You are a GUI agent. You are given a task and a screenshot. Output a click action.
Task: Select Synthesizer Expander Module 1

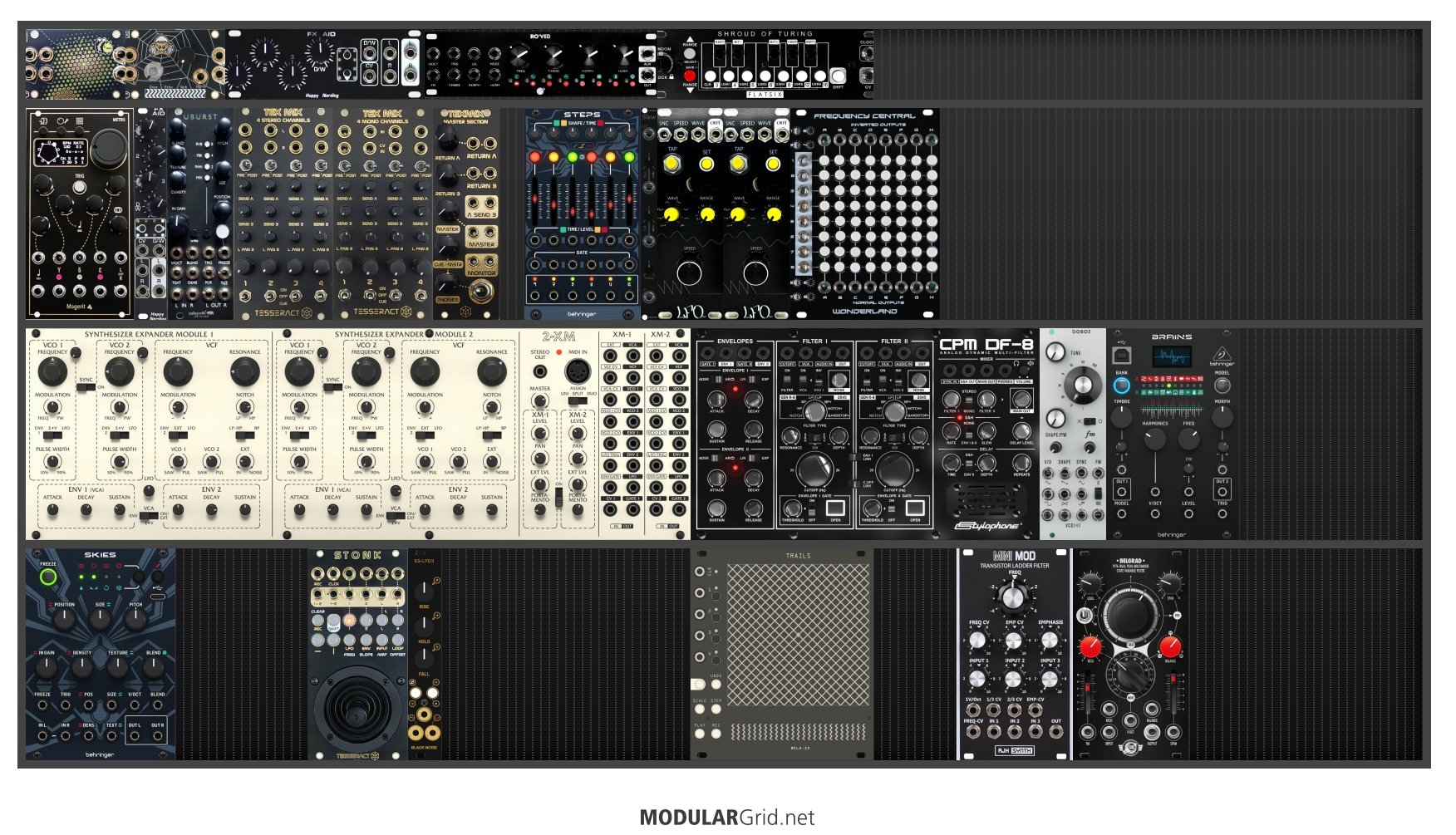pyautogui.click(x=150, y=434)
